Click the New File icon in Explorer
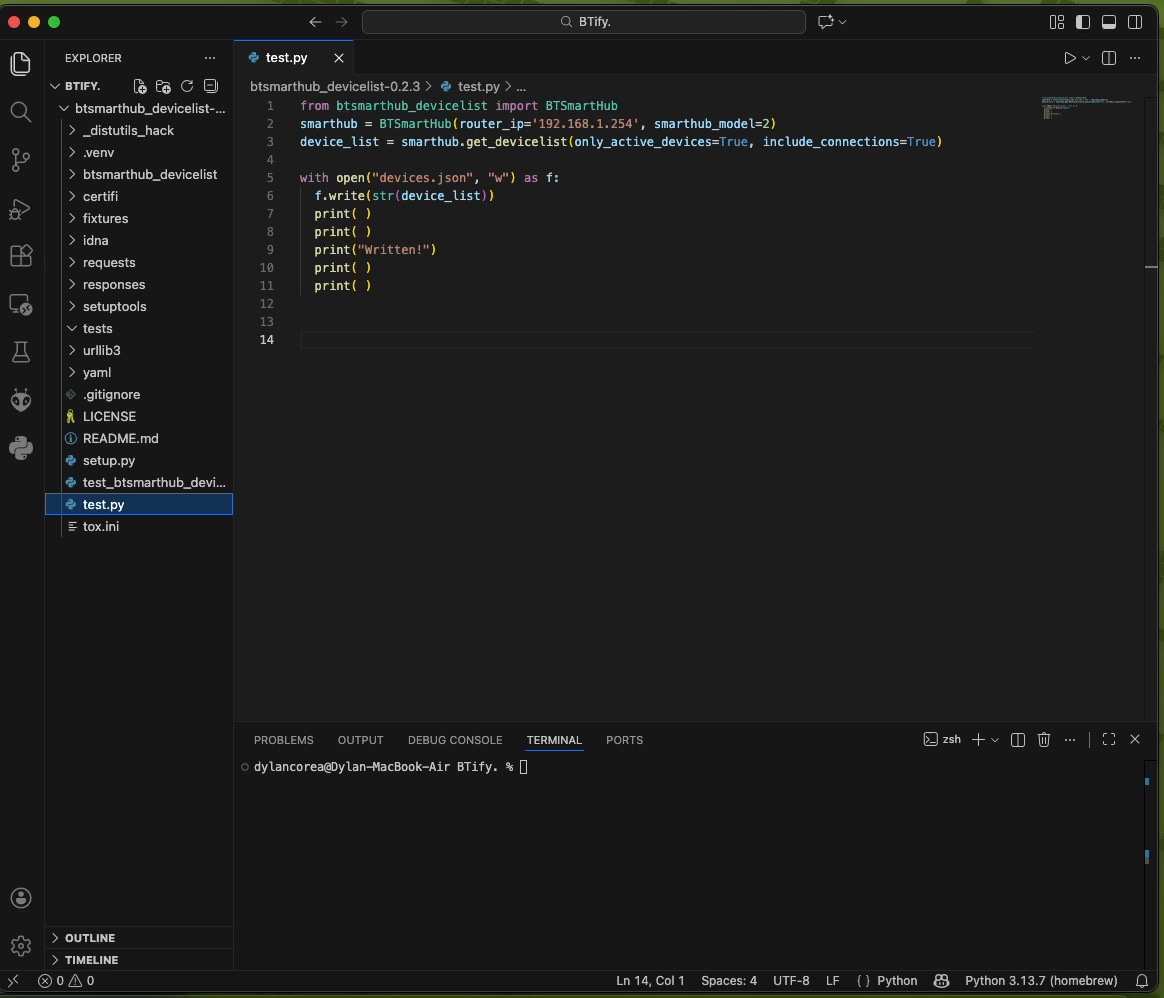Image resolution: width=1164 pixels, height=998 pixels. coord(140,87)
